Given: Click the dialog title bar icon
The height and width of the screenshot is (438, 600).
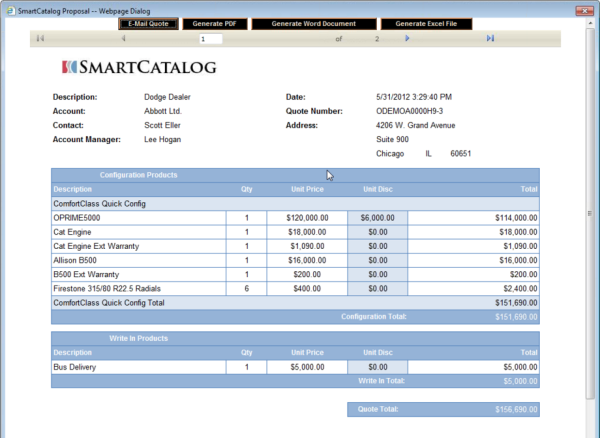Looking at the screenshot, I should [9, 8].
